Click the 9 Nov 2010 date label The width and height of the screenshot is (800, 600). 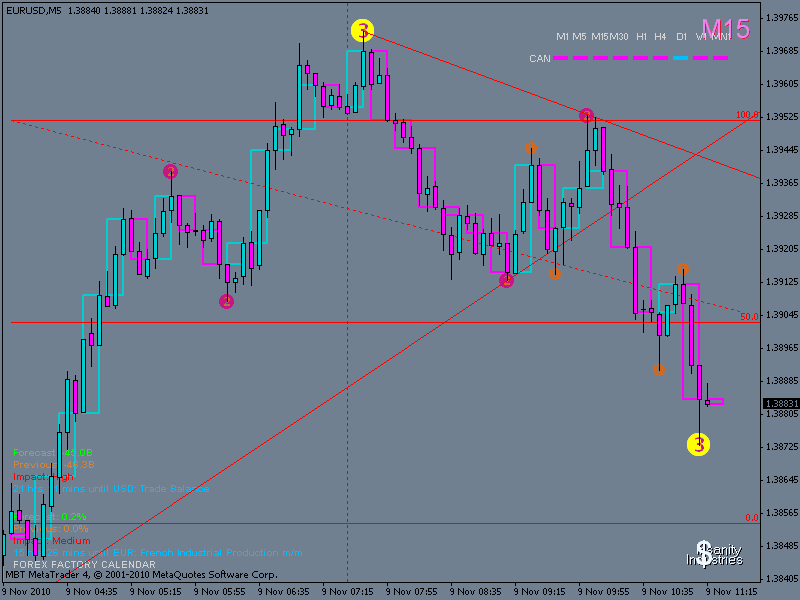tap(27, 592)
